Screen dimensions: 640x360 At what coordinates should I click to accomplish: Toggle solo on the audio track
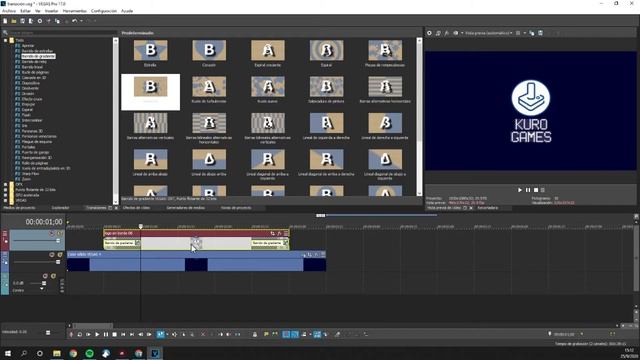click(53, 276)
